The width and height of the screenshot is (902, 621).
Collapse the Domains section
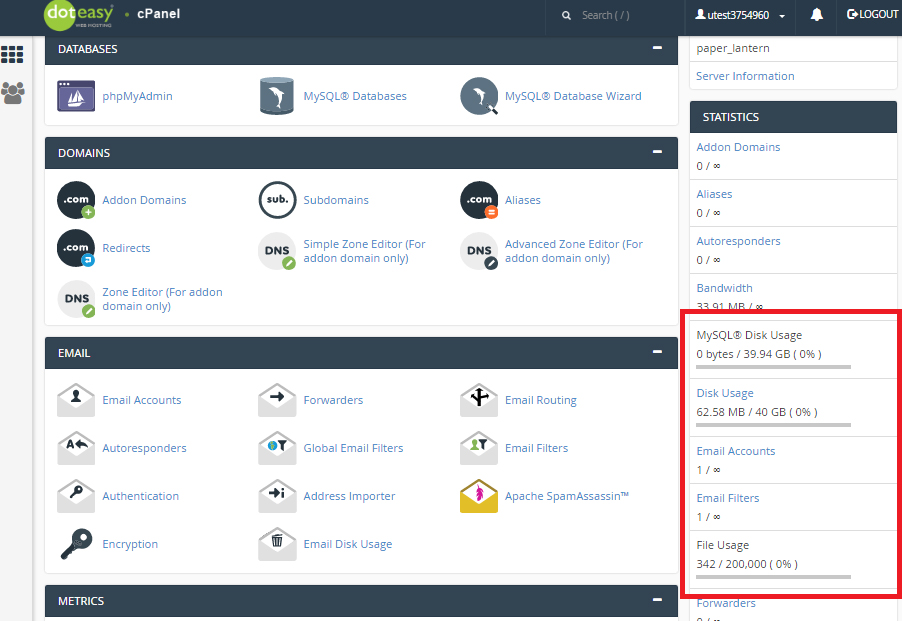click(657, 152)
